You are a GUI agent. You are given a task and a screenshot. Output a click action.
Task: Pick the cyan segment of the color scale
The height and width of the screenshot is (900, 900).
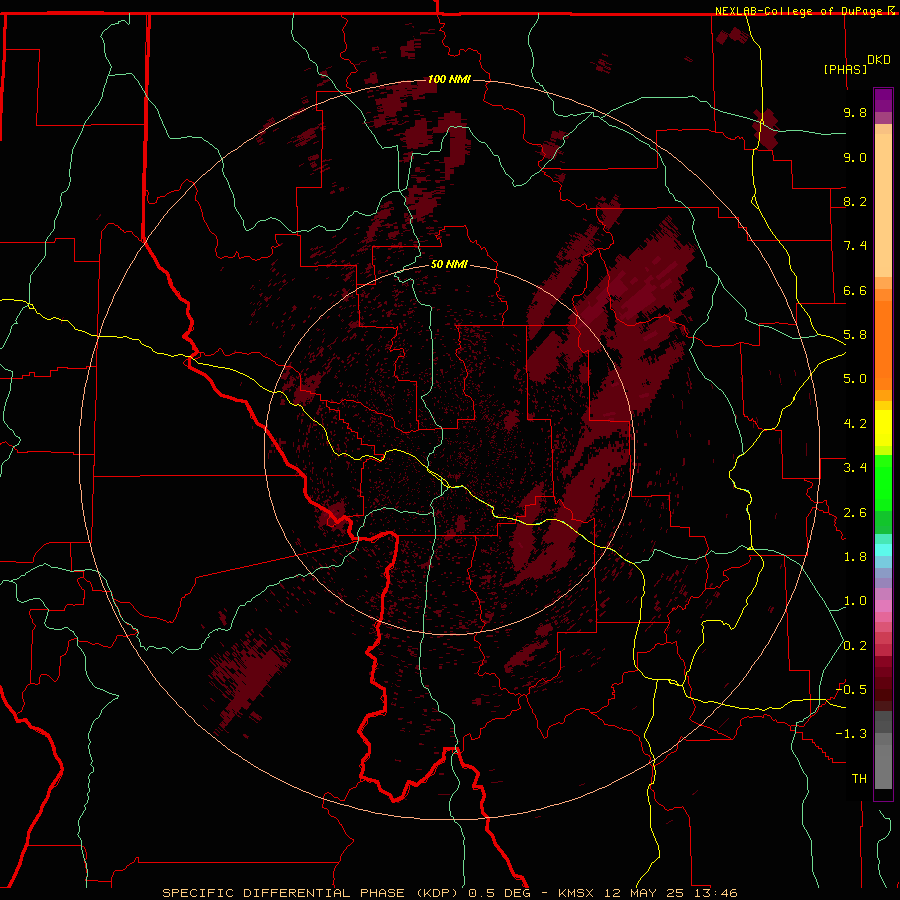(883, 550)
